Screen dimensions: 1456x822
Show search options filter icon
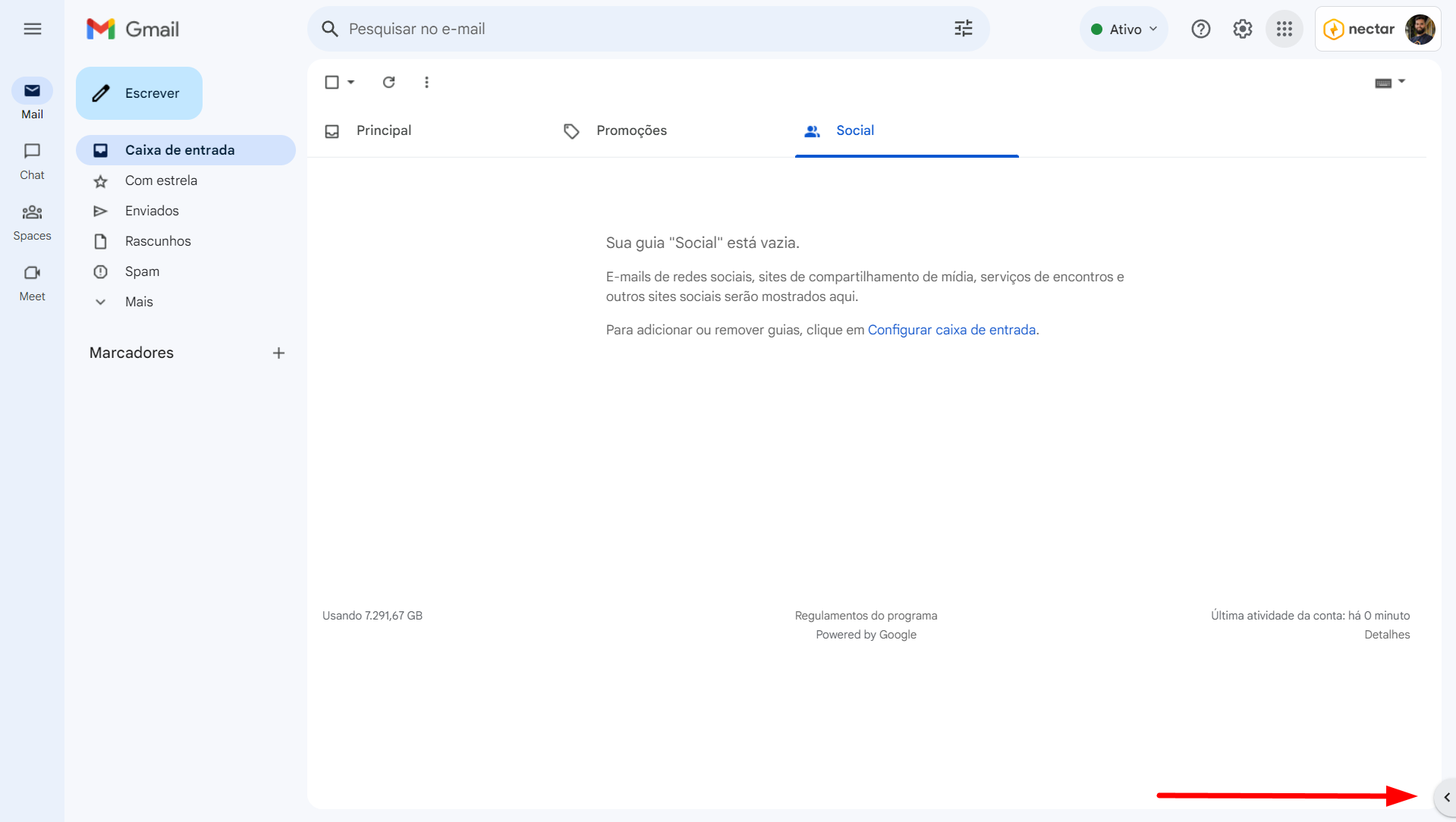(963, 29)
